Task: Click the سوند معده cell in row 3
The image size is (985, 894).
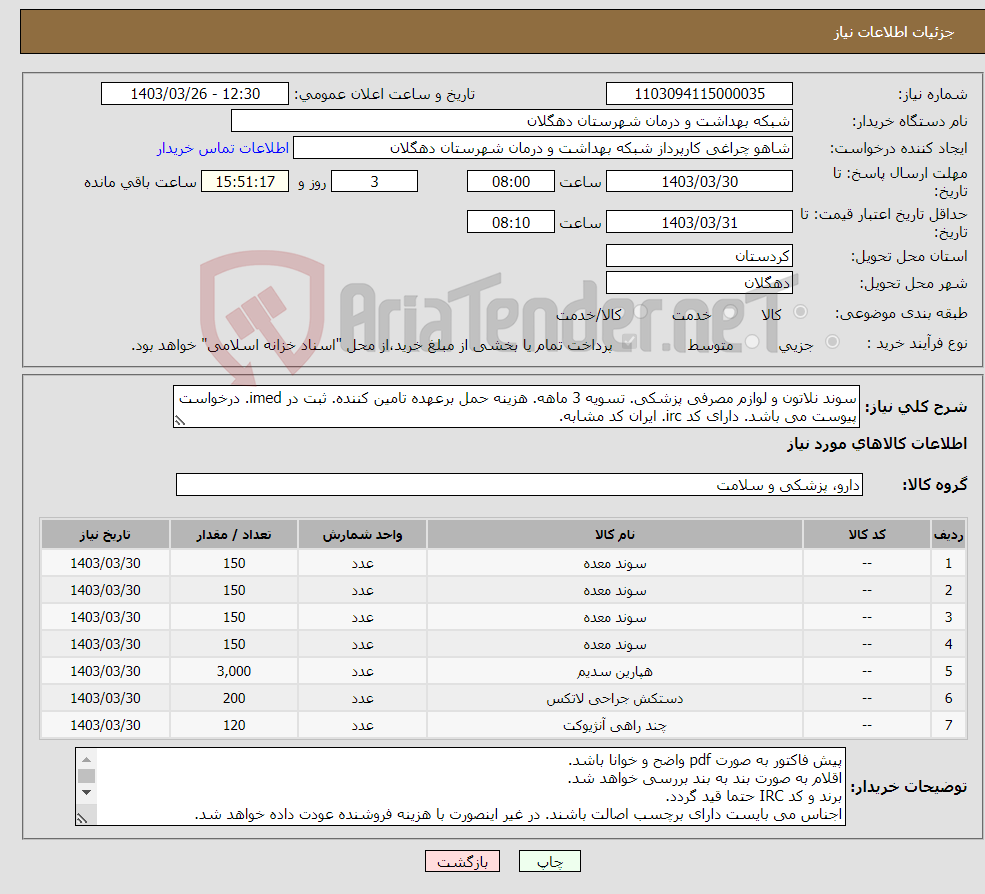Action: coord(615,618)
